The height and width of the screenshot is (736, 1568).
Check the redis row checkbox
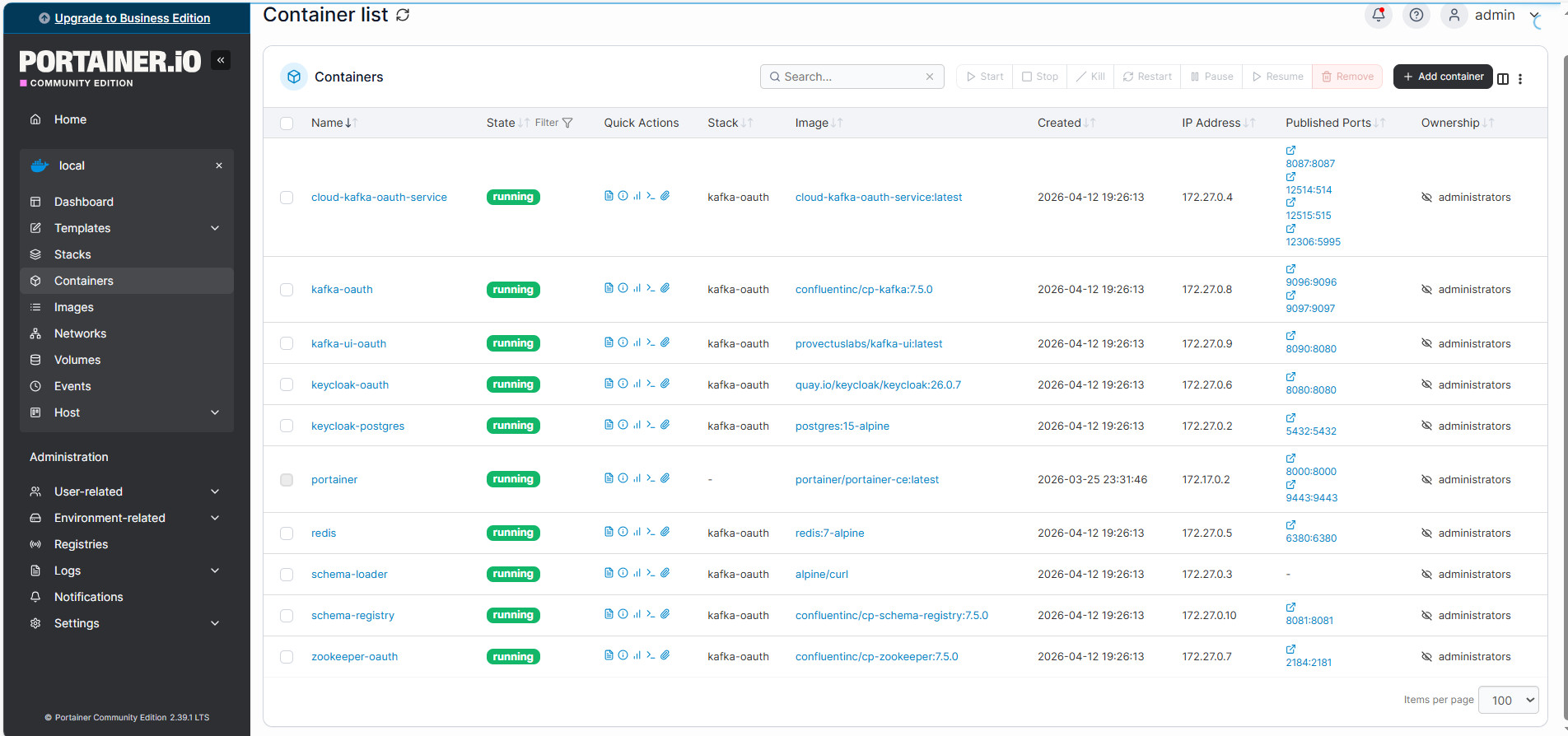(x=287, y=533)
